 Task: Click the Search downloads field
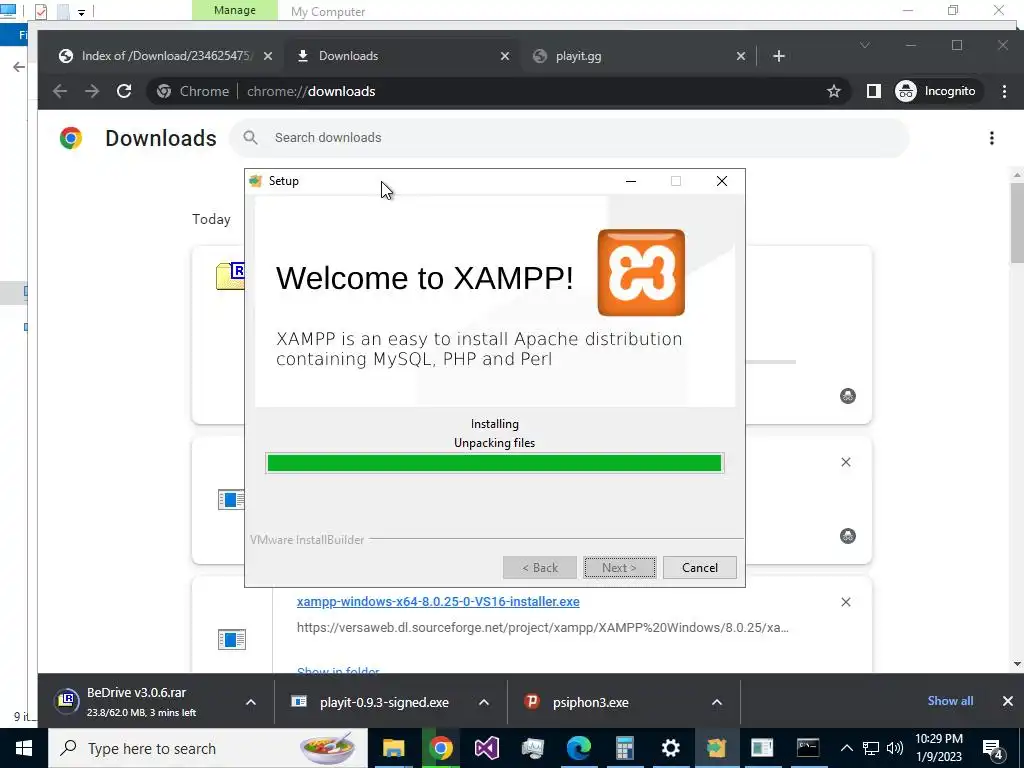point(568,138)
